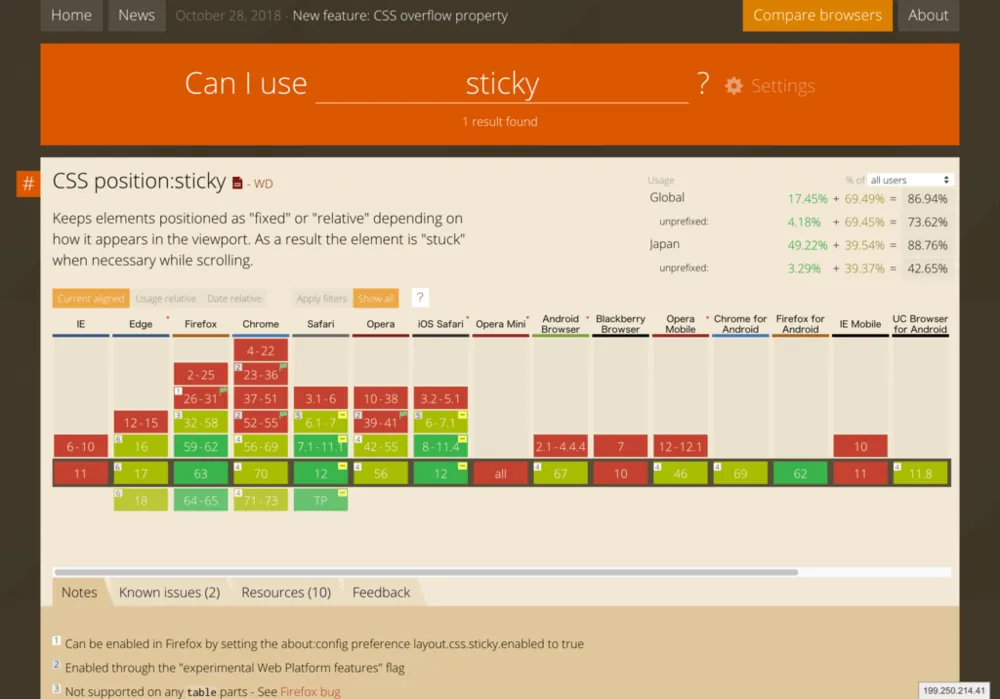Click the question mark after the search field

tap(703, 84)
